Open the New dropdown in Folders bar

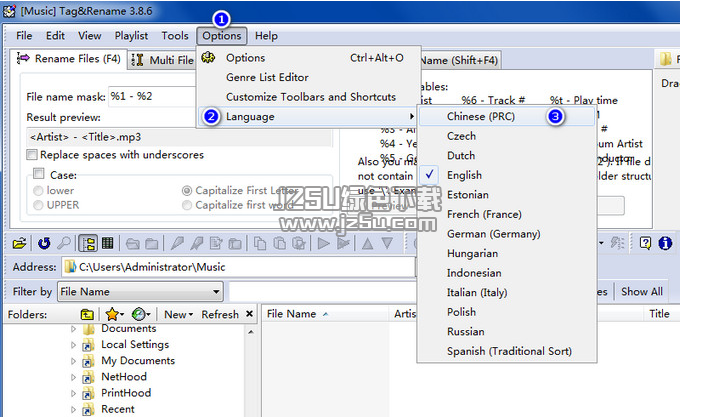pyautogui.click(x=178, y=314)
